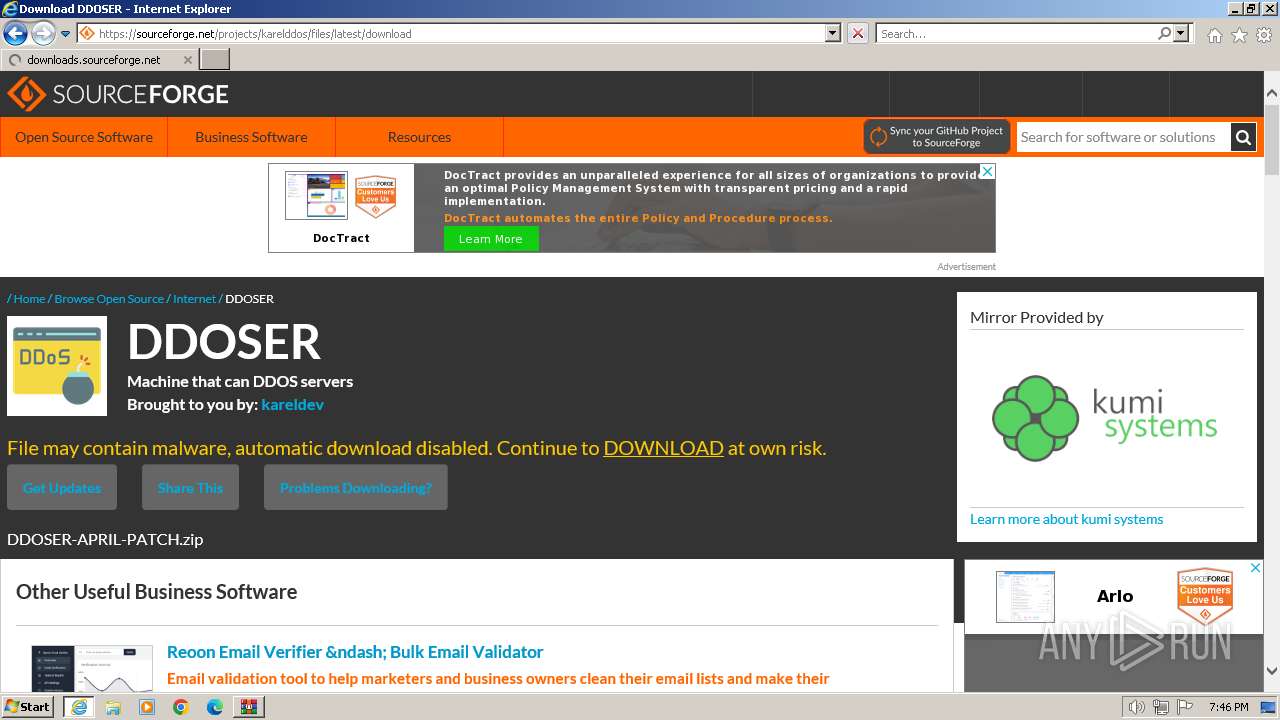Click the SourceForge logo

pyautogui.click(x=118, y=94)
